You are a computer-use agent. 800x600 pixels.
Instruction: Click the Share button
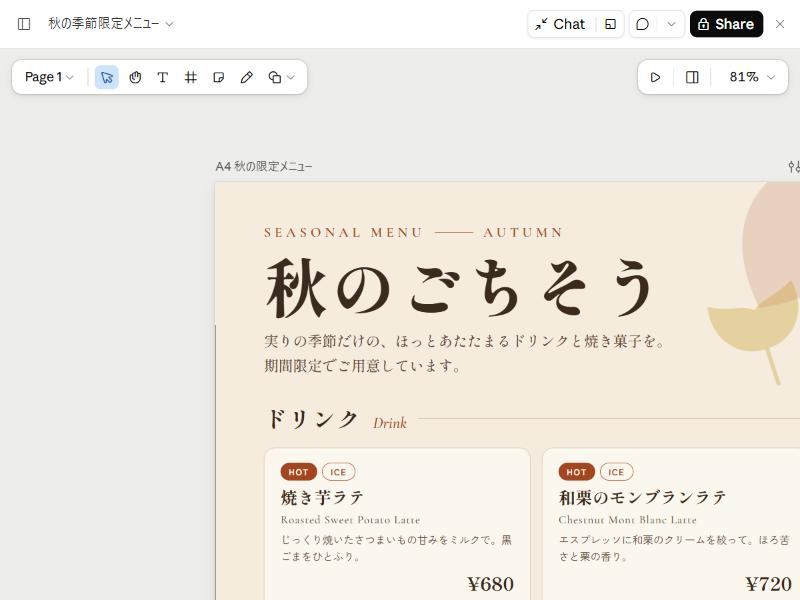coord(726,24)
